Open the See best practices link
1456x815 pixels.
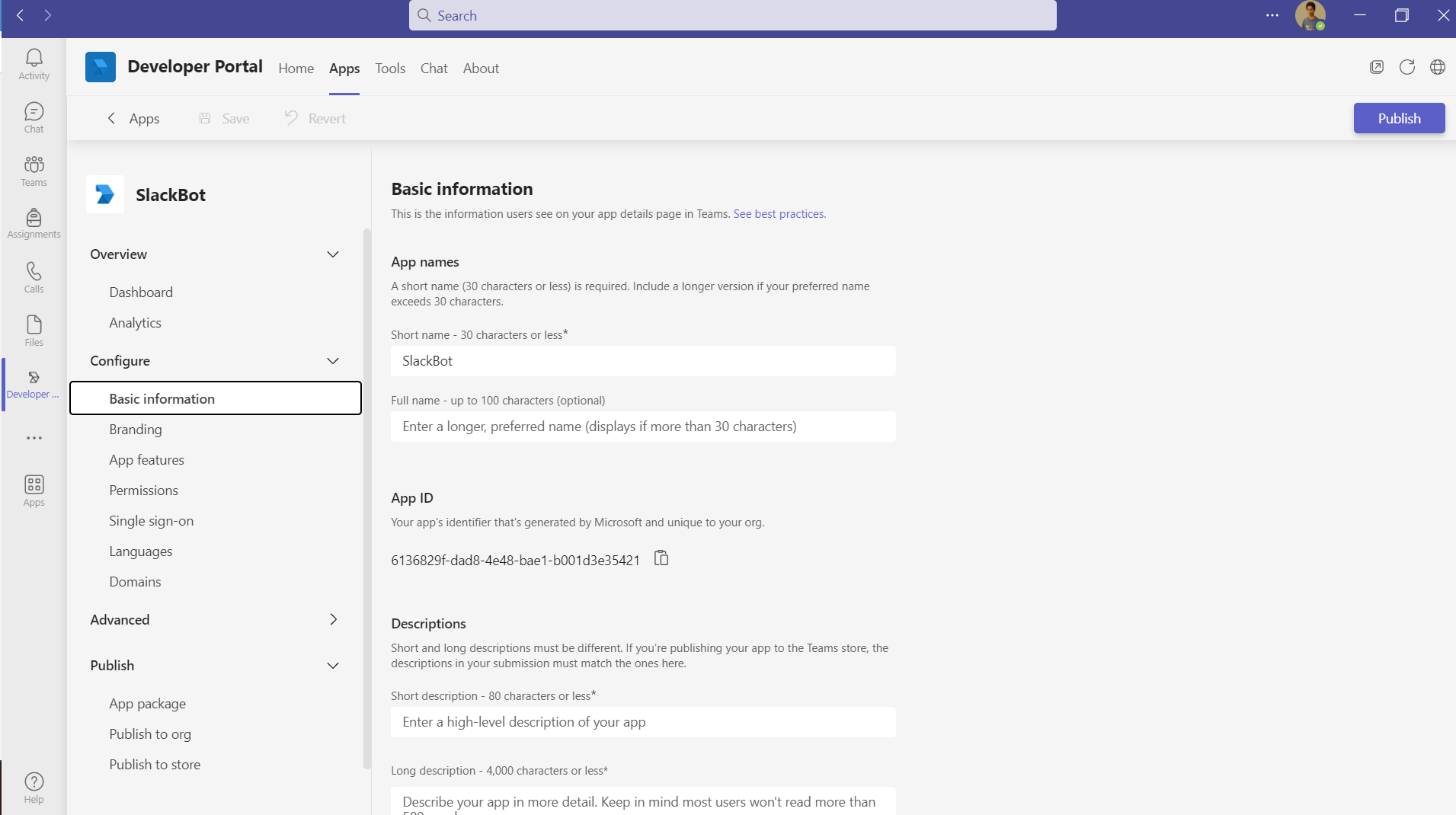[x=779, y=214]
